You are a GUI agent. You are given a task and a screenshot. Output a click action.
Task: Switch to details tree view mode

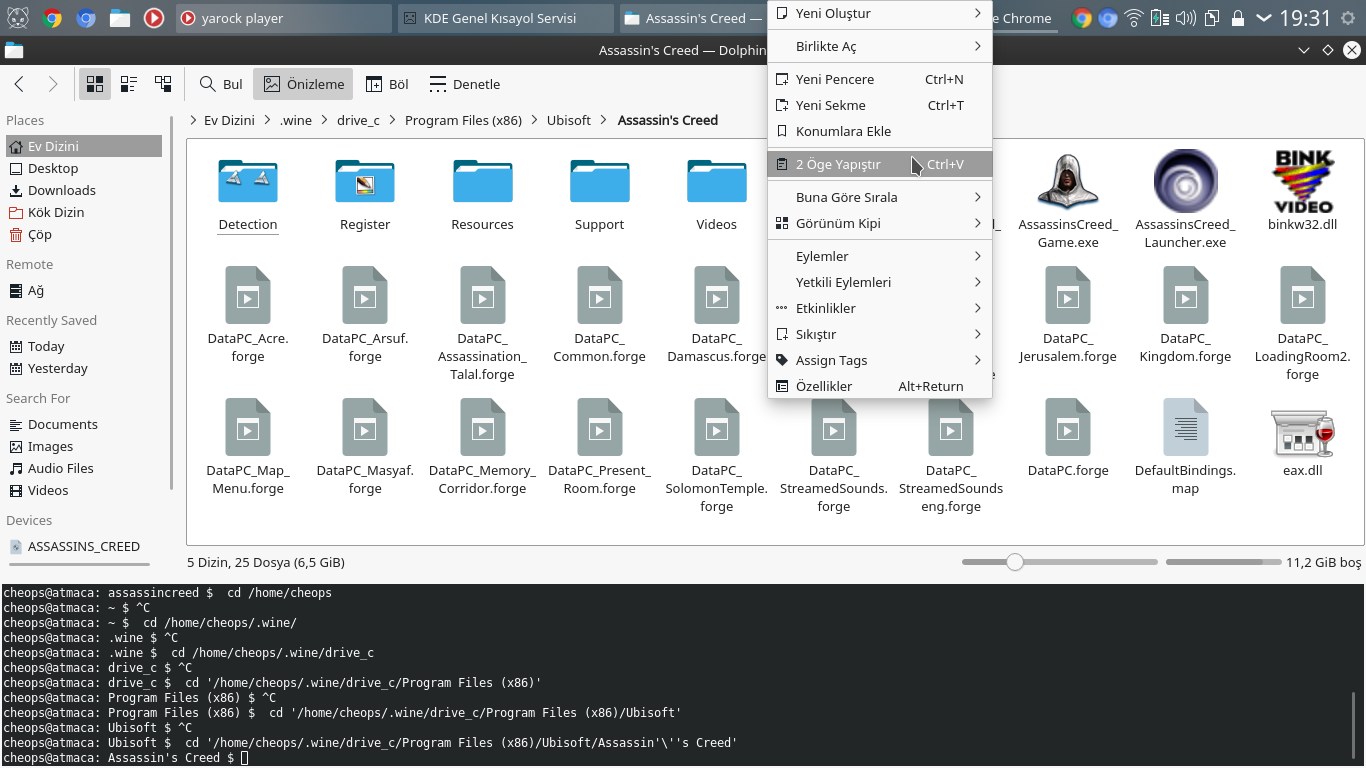pyautogui.click(x=163, y=84)
